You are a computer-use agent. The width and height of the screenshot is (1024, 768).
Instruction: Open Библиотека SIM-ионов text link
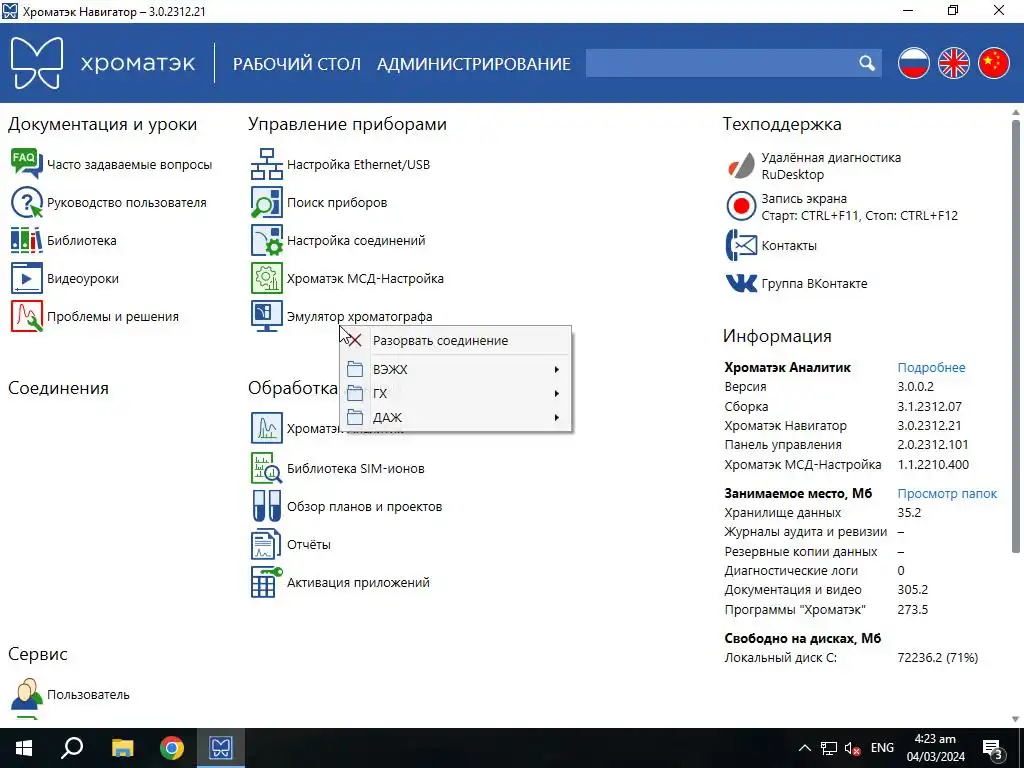(356, 468)
